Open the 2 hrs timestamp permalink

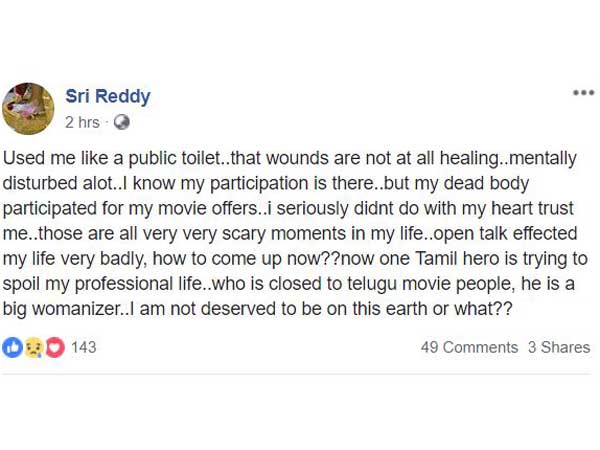82,122
